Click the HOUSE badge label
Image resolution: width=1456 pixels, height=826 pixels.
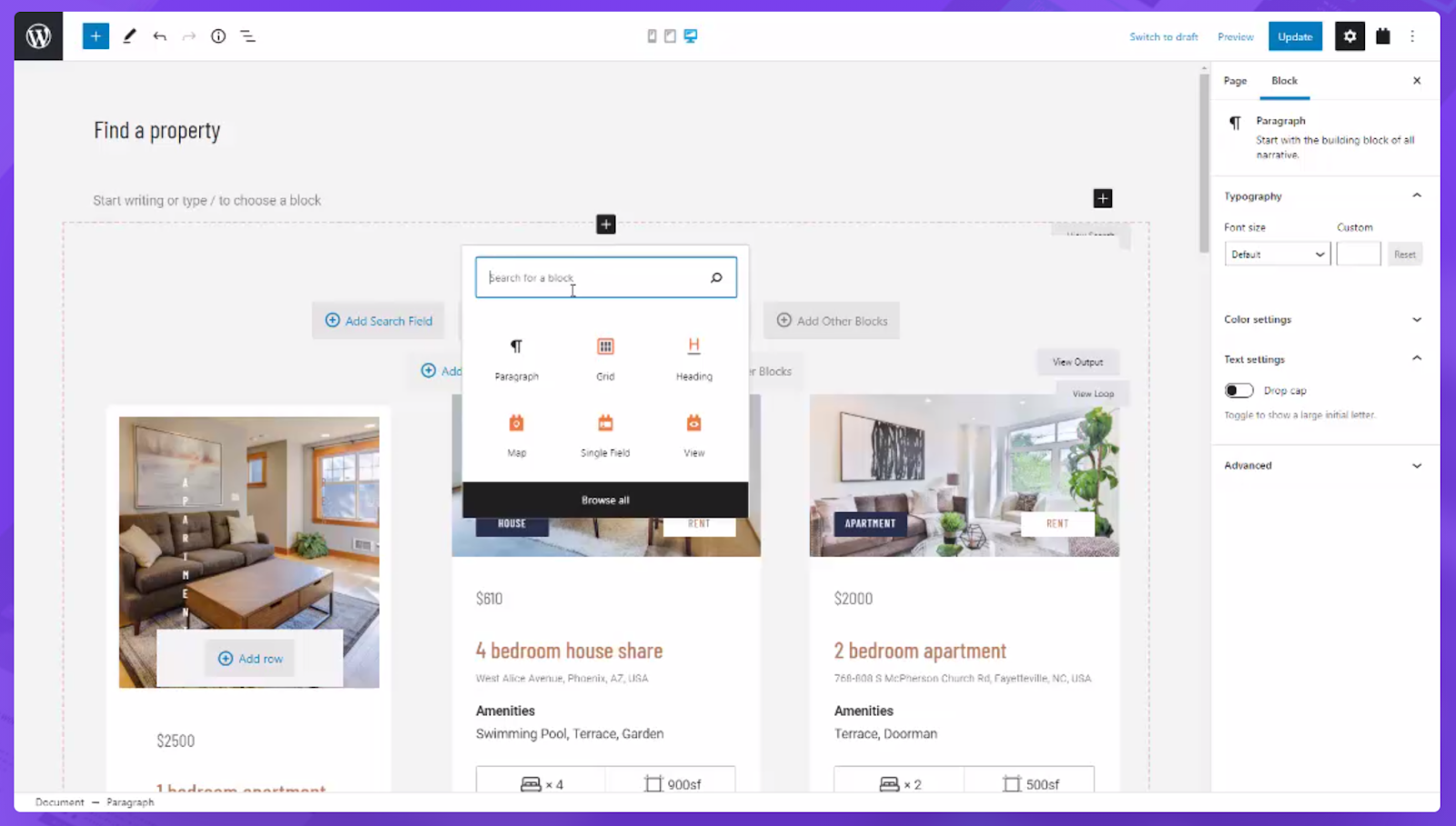click(x=511, y=524)
